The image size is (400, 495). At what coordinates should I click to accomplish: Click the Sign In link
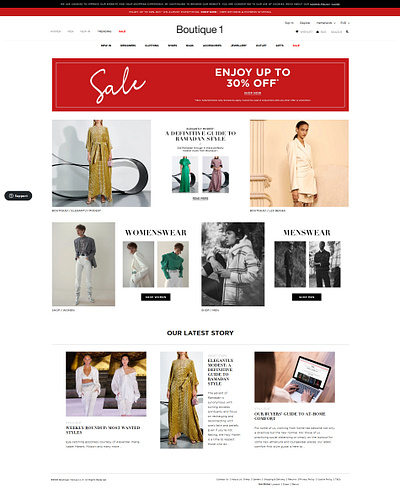289,23
